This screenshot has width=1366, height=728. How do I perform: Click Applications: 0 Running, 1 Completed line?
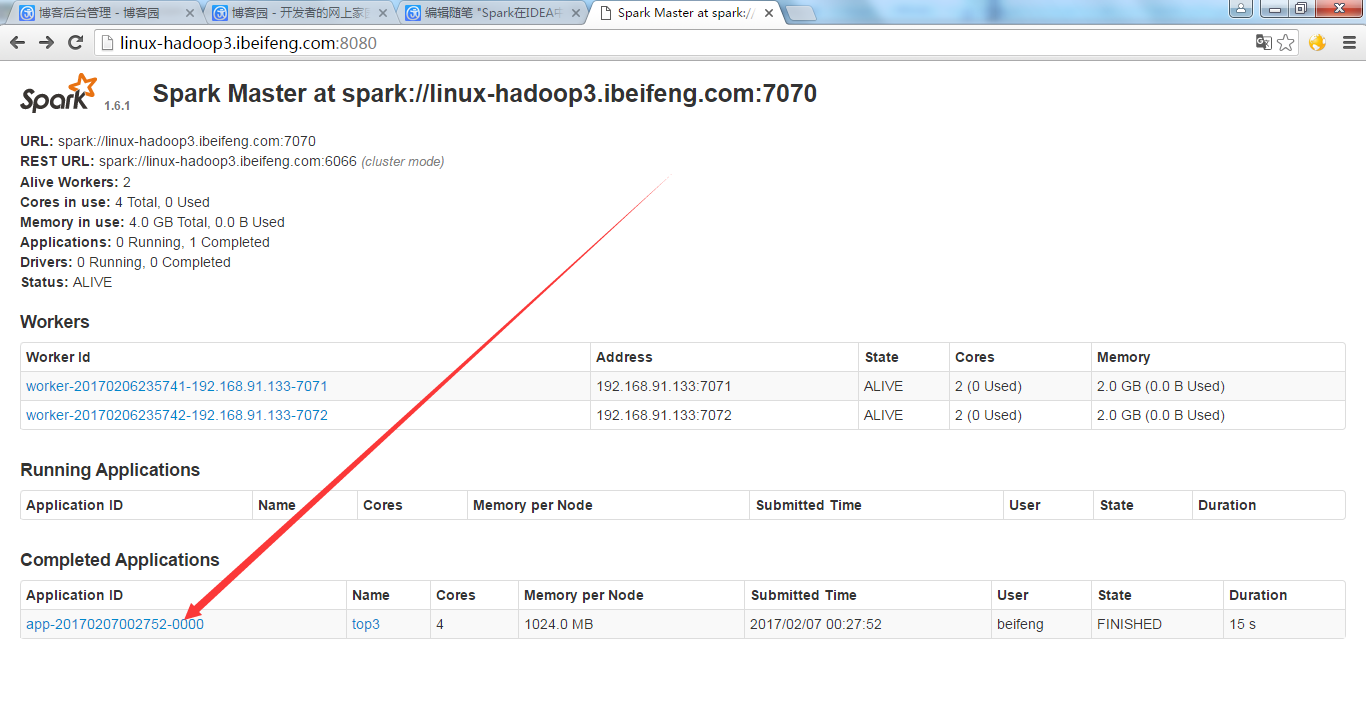pyautogui.click(x=145, y=242)
